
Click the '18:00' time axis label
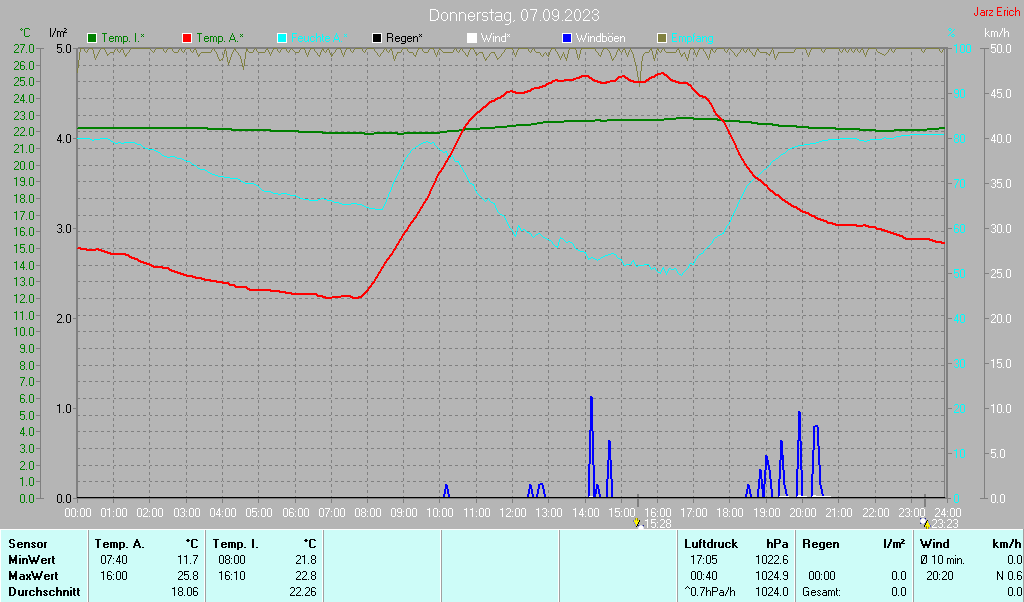(729, 513)
